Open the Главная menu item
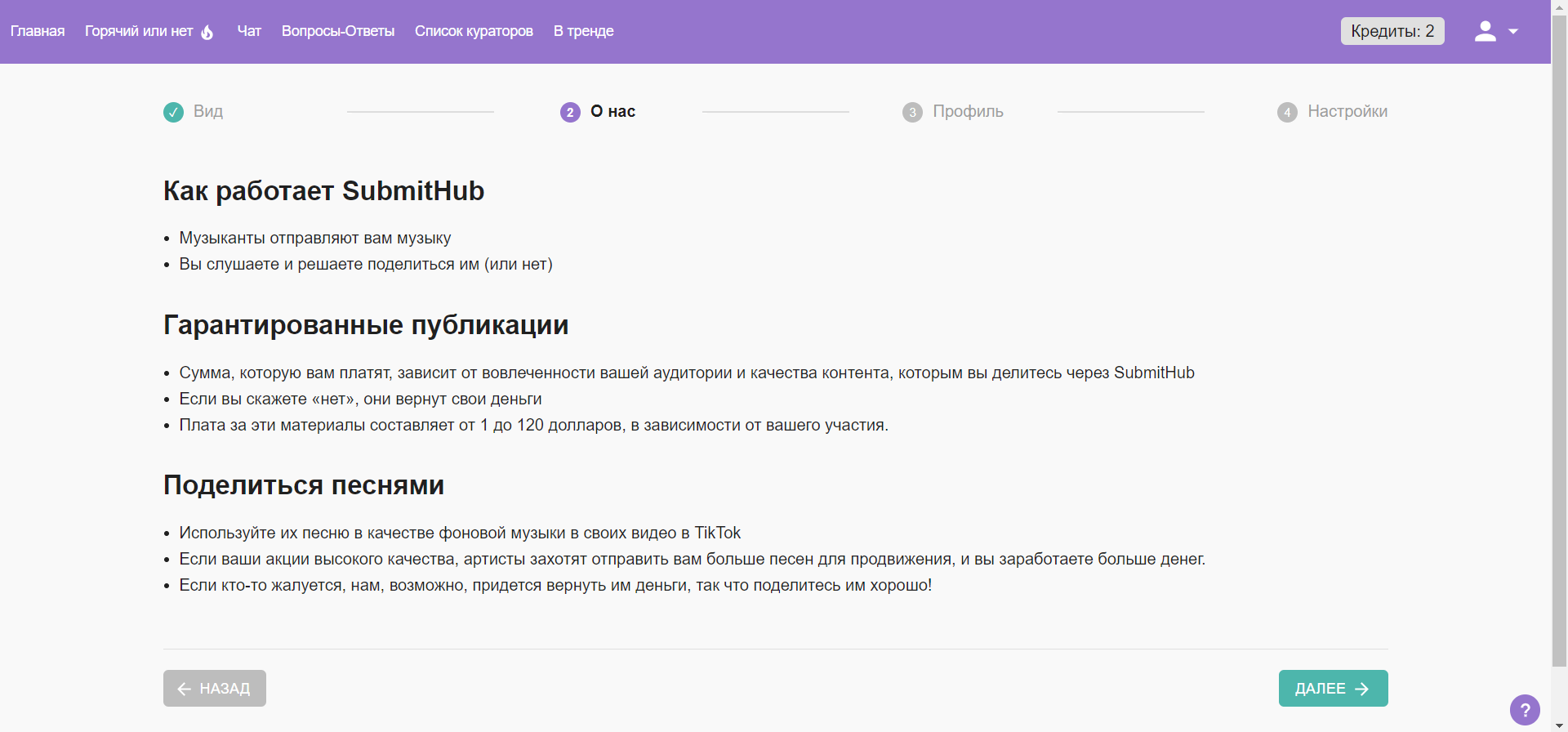The width and height of the screenshot is (1568, 732). click(38, 31)
